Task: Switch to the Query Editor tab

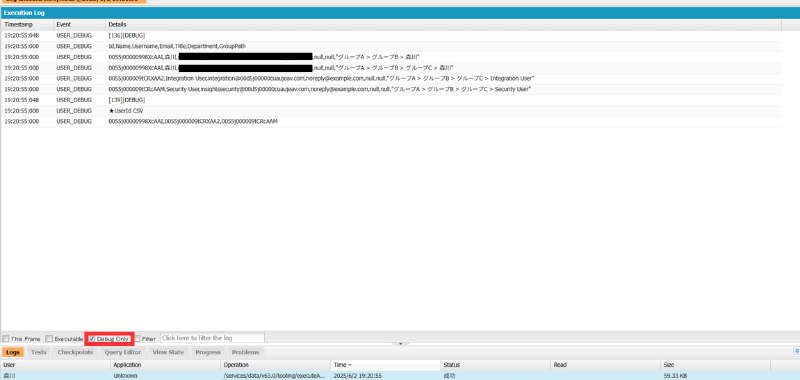Action: pyautogui.click(x=123, y=352)
